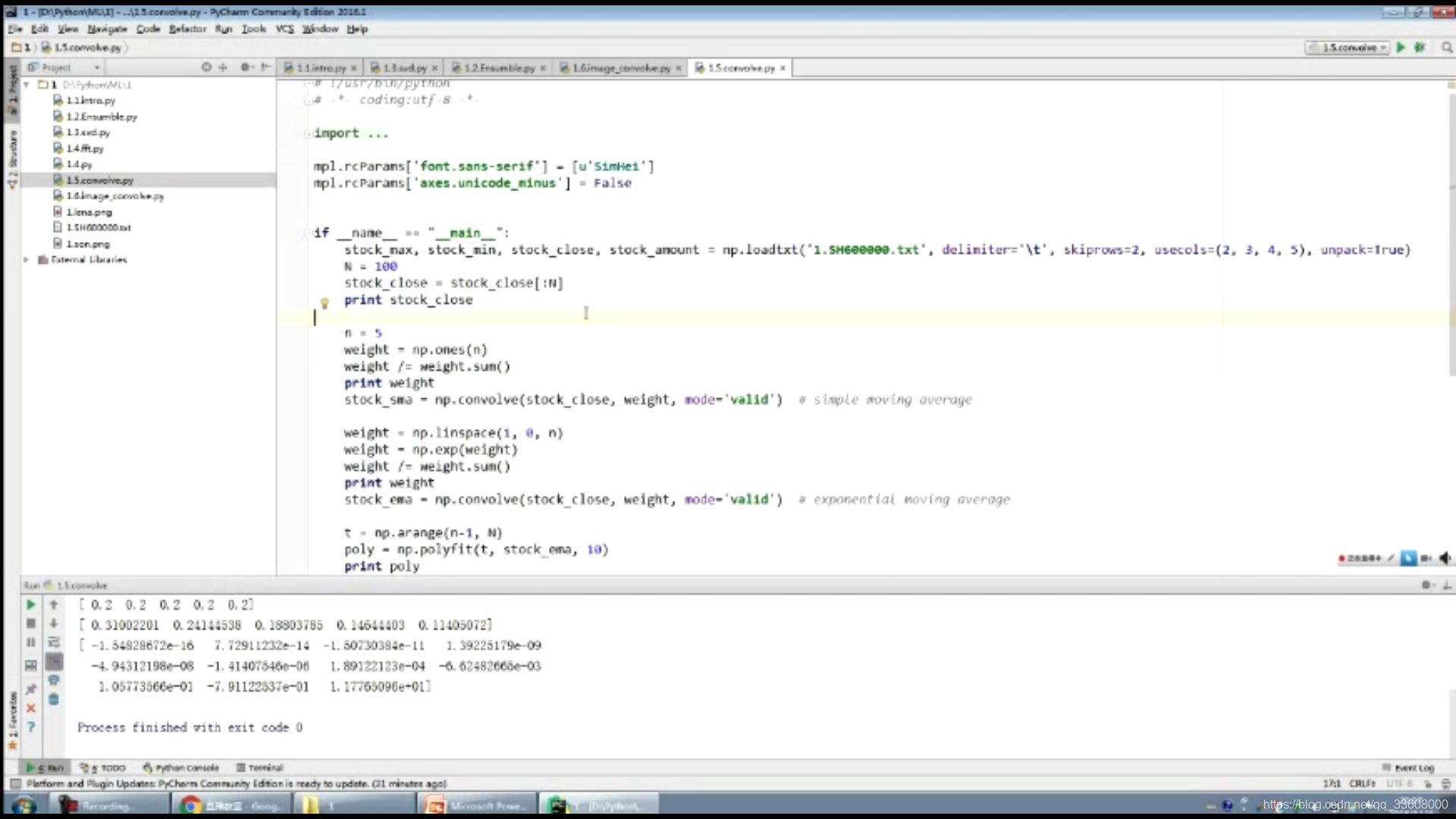Hide the Run tool window
Image resolution: width=1456 pixels, height=819 pixels.
[x=1446, y=585]
